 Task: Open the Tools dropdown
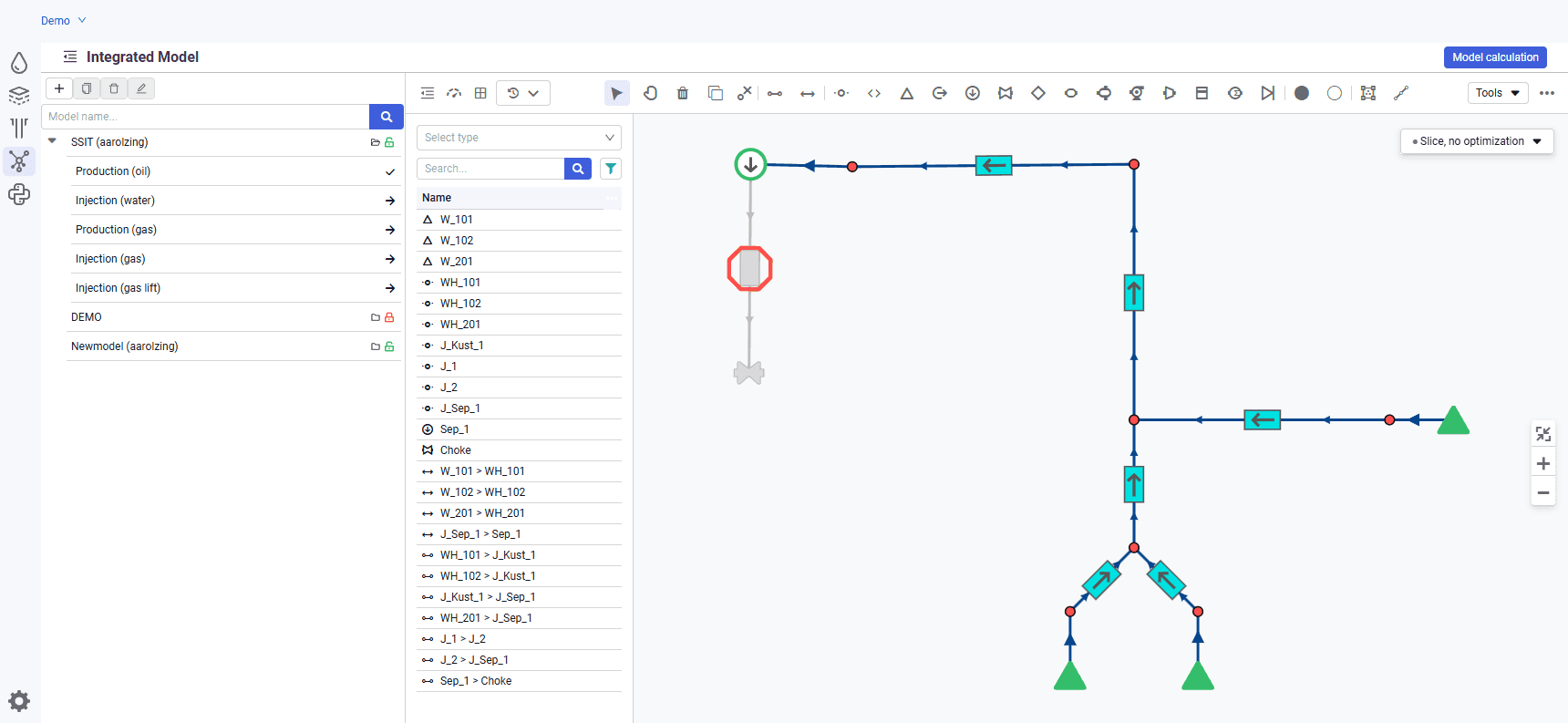click(1498, 93)
